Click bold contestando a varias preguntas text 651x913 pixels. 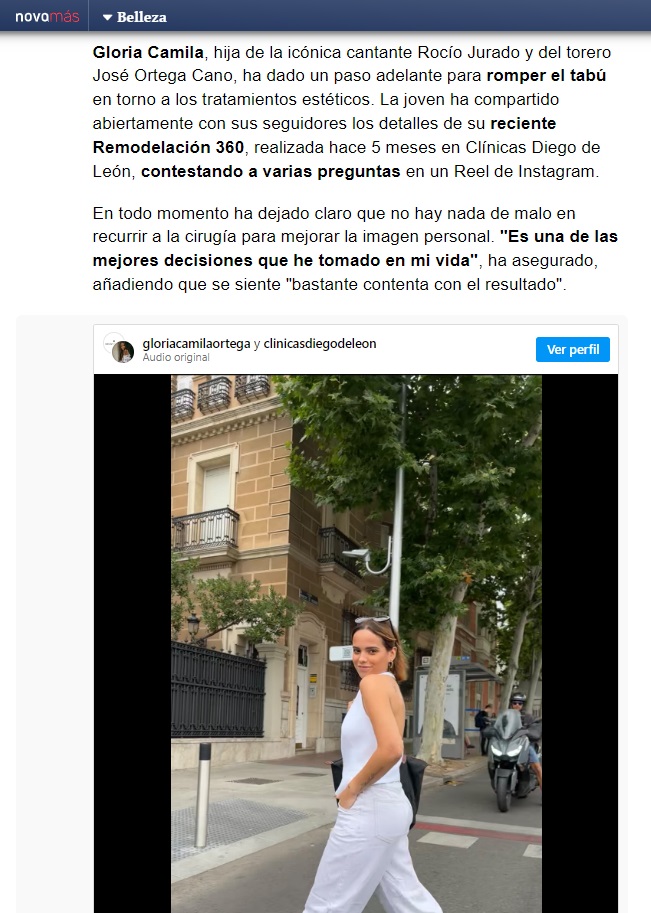coord(271,172)
